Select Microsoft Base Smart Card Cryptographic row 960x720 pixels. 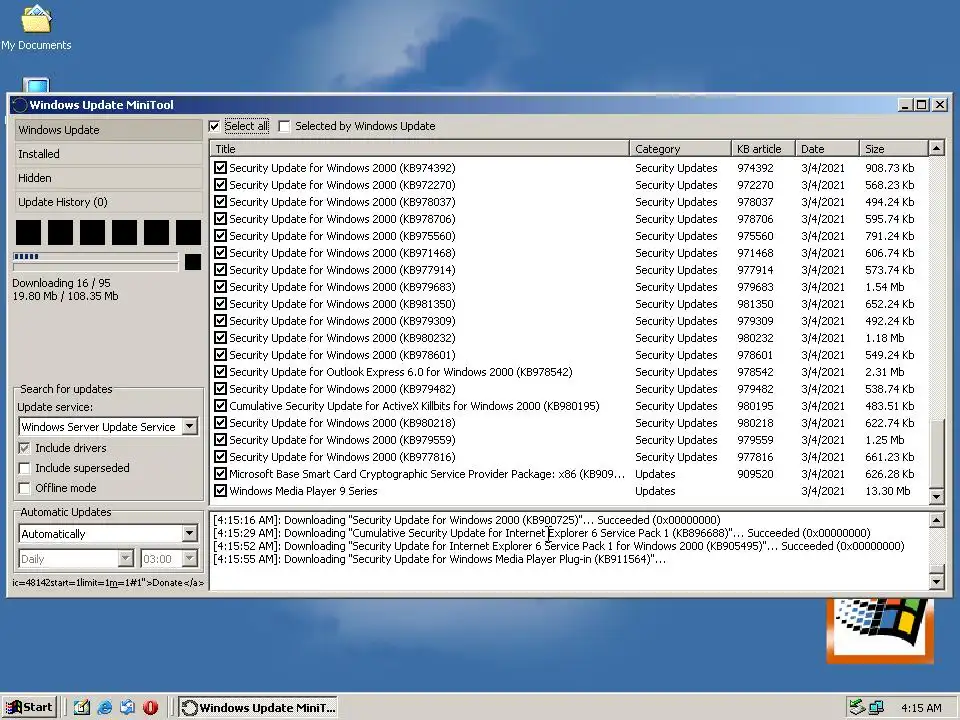pos(569,474)
